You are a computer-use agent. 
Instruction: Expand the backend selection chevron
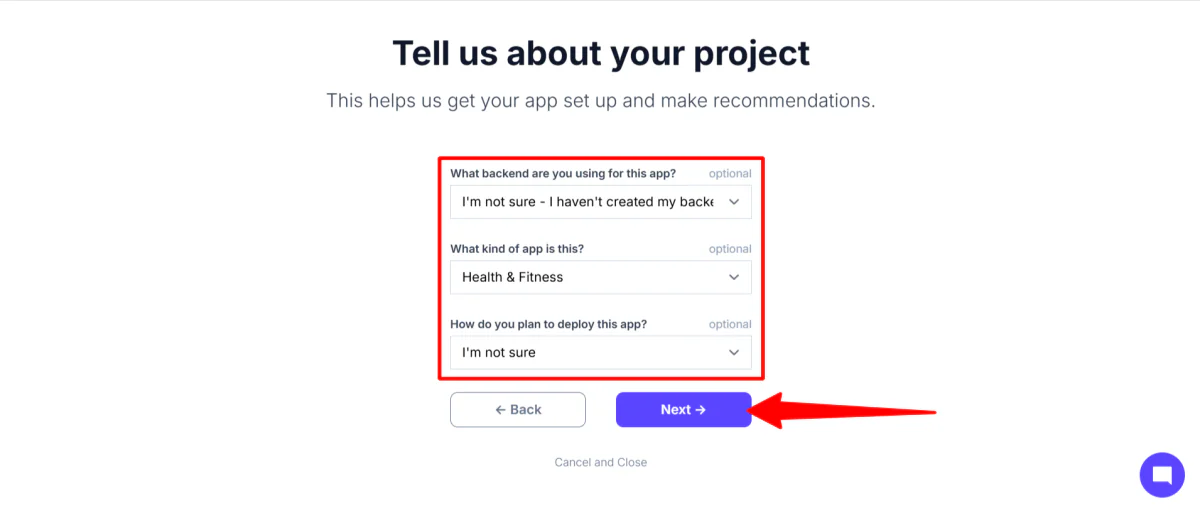(x=734, y=202)
